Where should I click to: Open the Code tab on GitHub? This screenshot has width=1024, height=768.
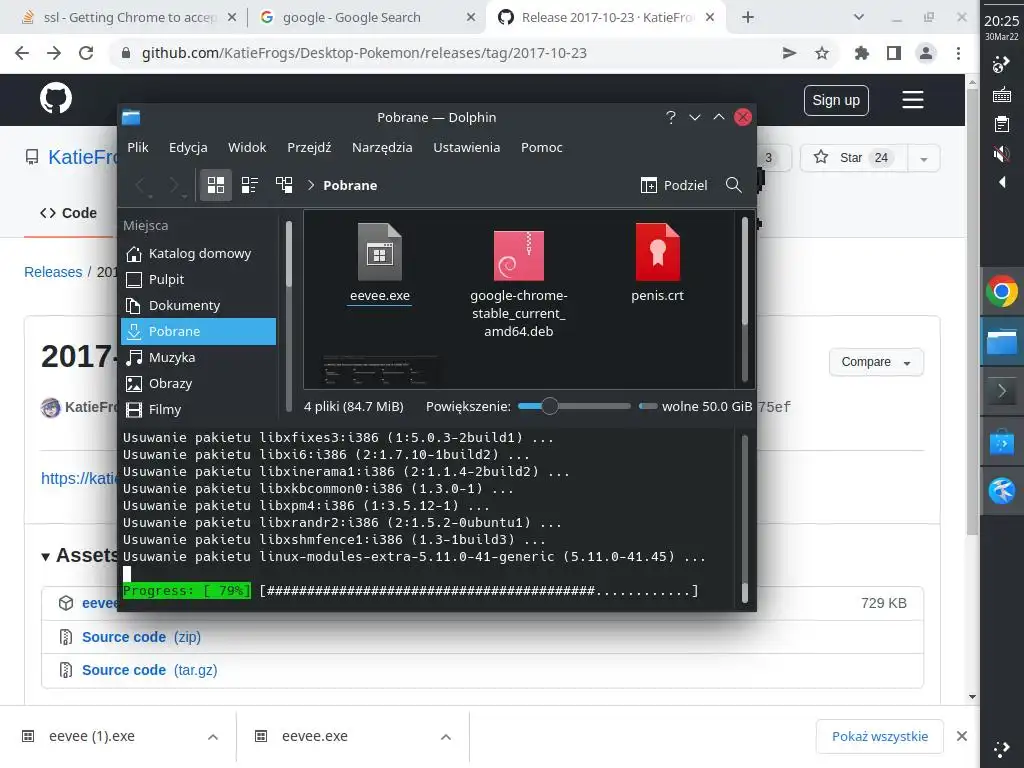[69, 214]
